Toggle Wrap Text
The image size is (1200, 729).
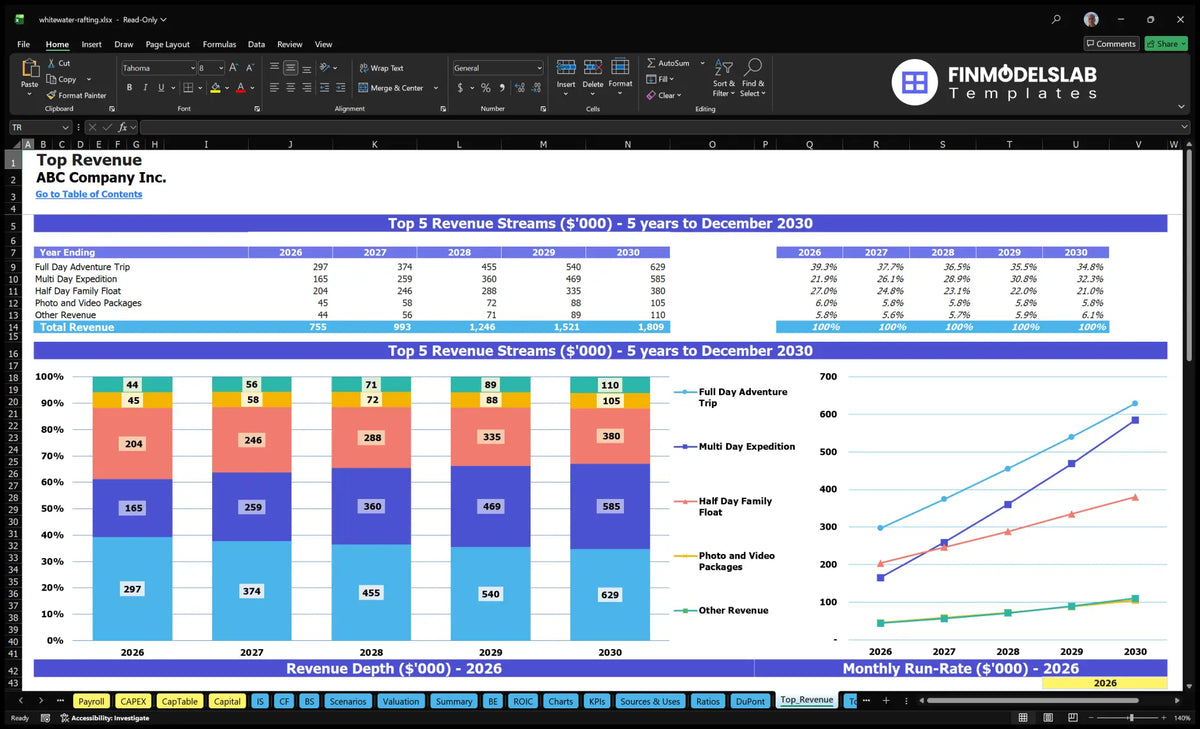(x=381, y=68)
